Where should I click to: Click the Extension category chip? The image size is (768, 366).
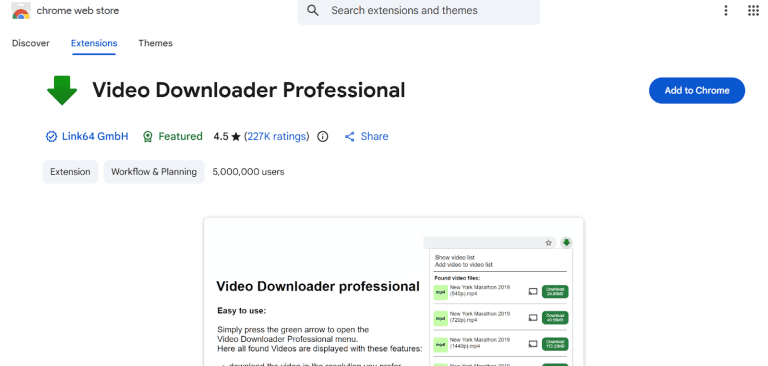point(70,172)
